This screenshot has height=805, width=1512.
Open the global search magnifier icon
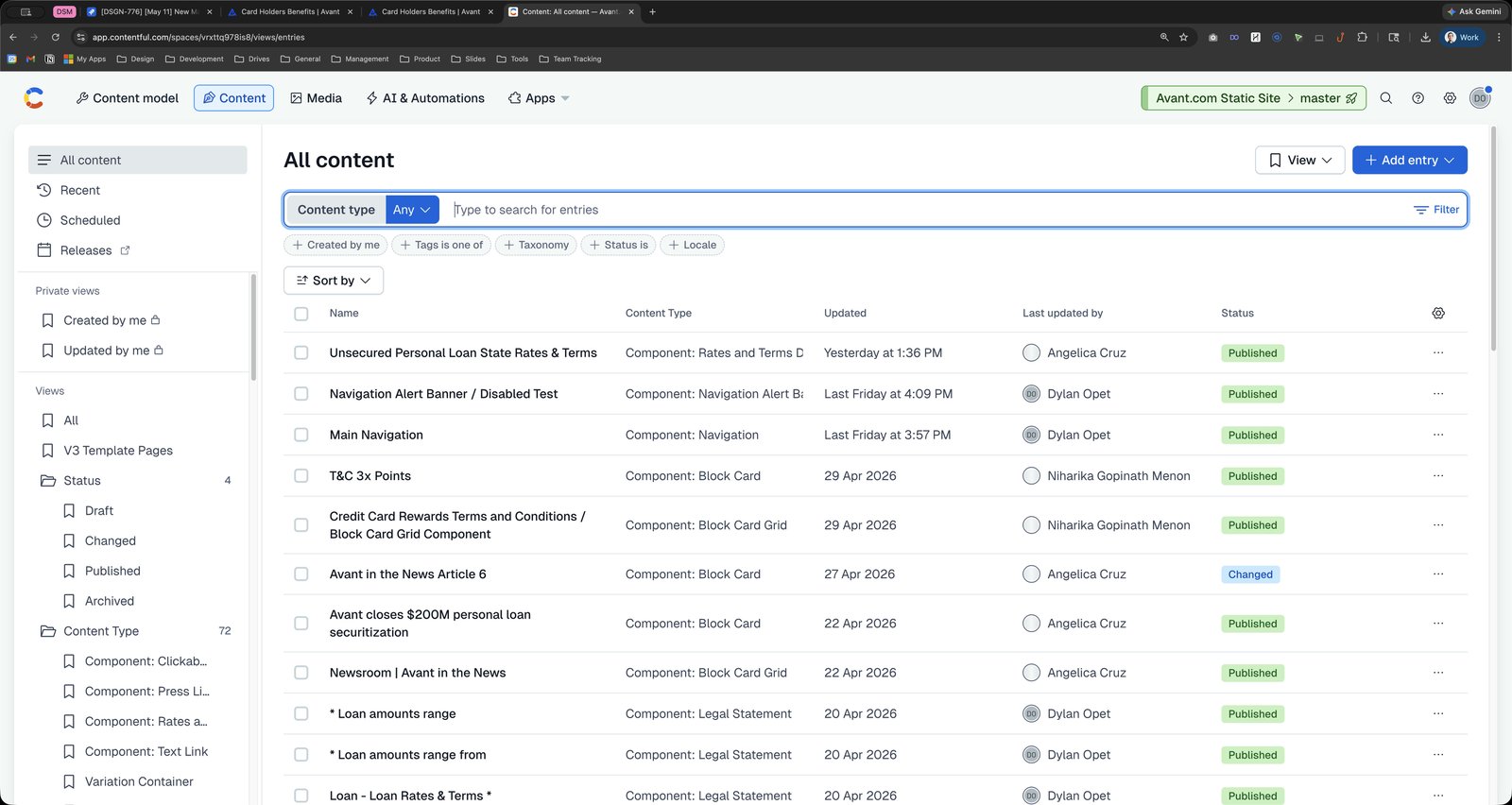1386,98
